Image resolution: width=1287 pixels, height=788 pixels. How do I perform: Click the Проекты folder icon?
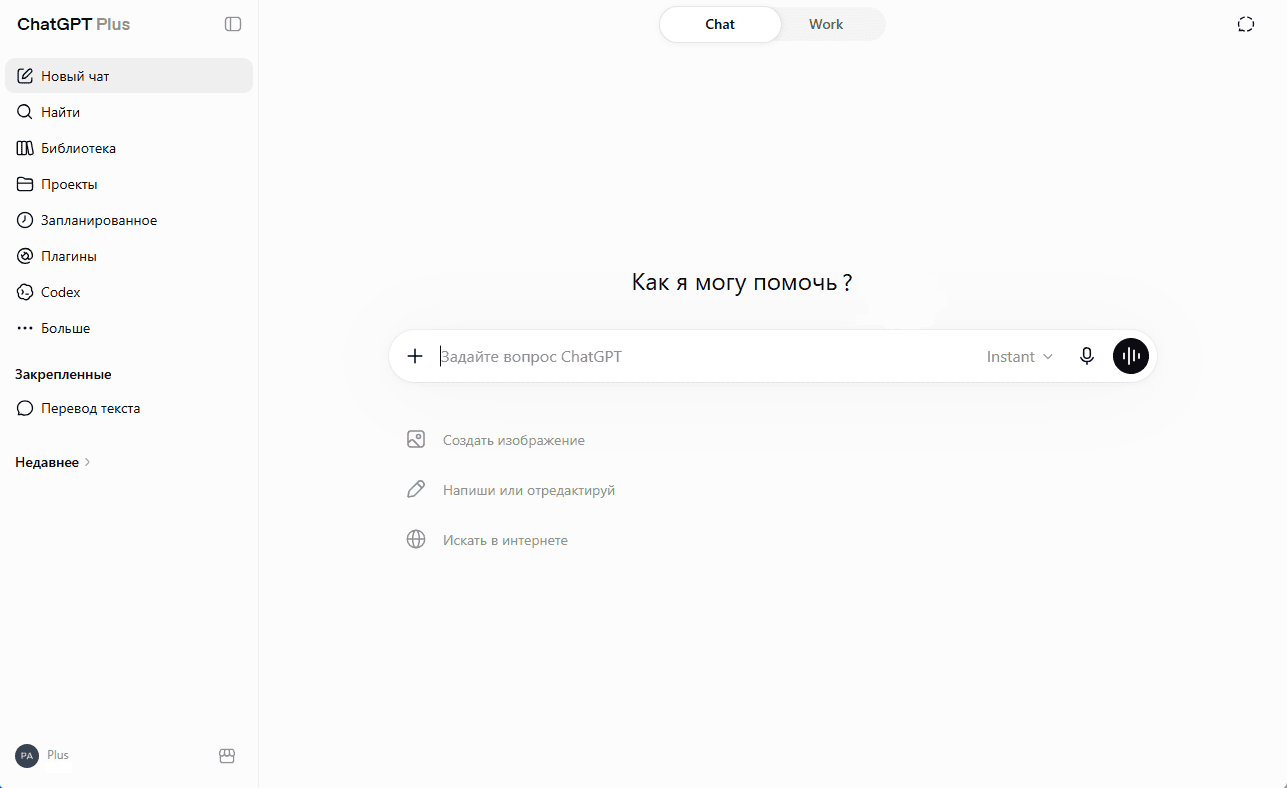tap(25, 184)
